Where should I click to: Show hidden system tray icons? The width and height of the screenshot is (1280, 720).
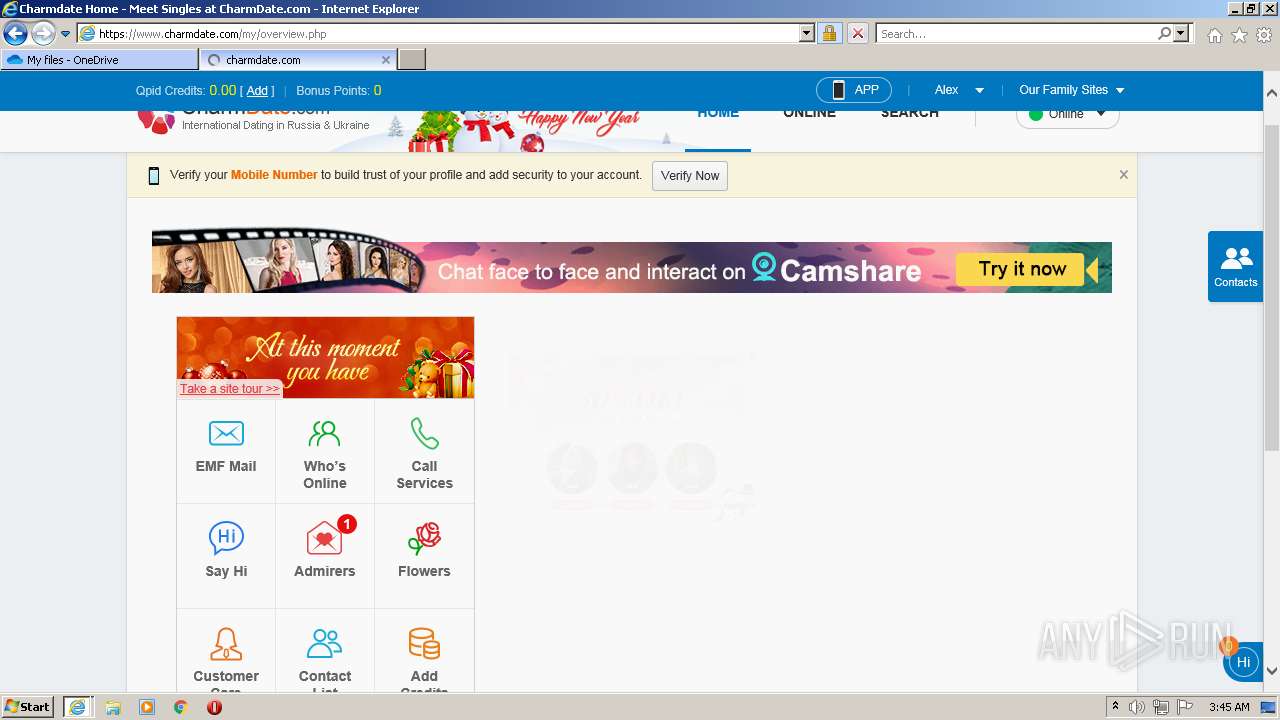[1115, 707]
